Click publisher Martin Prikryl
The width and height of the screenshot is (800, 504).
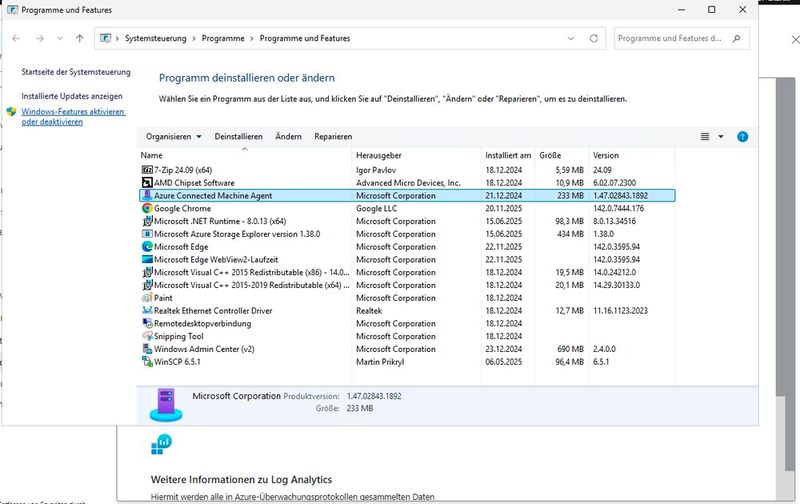click(380, 362)
